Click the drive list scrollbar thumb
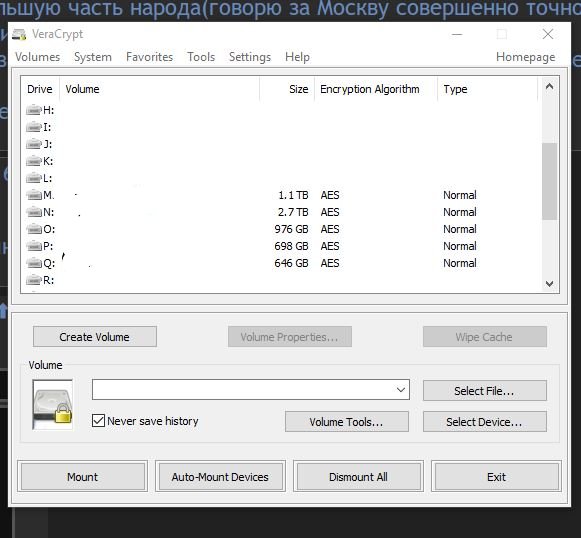This screenshot has width=581, height=538. click(x=550, y=181)
